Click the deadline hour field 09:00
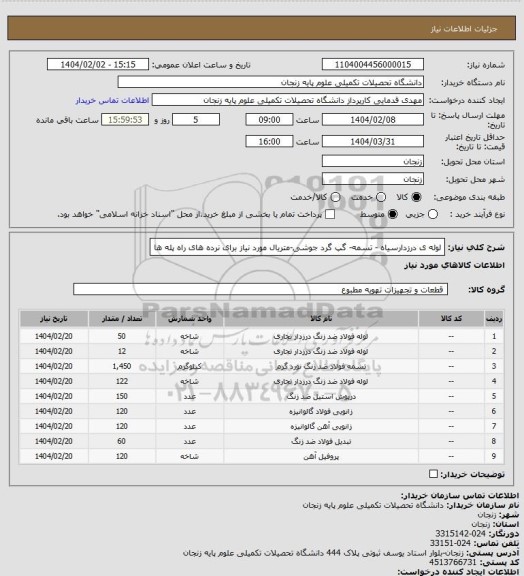524x576 pixels. (x=269, y=120)
